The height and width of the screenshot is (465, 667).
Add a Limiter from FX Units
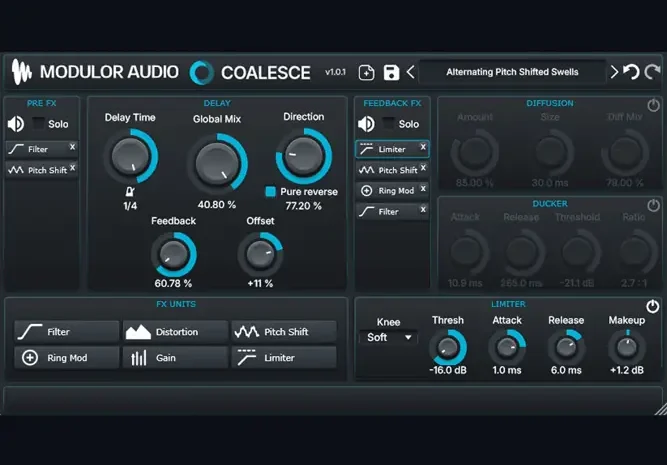pyautogui.click(x=284, y=358)
